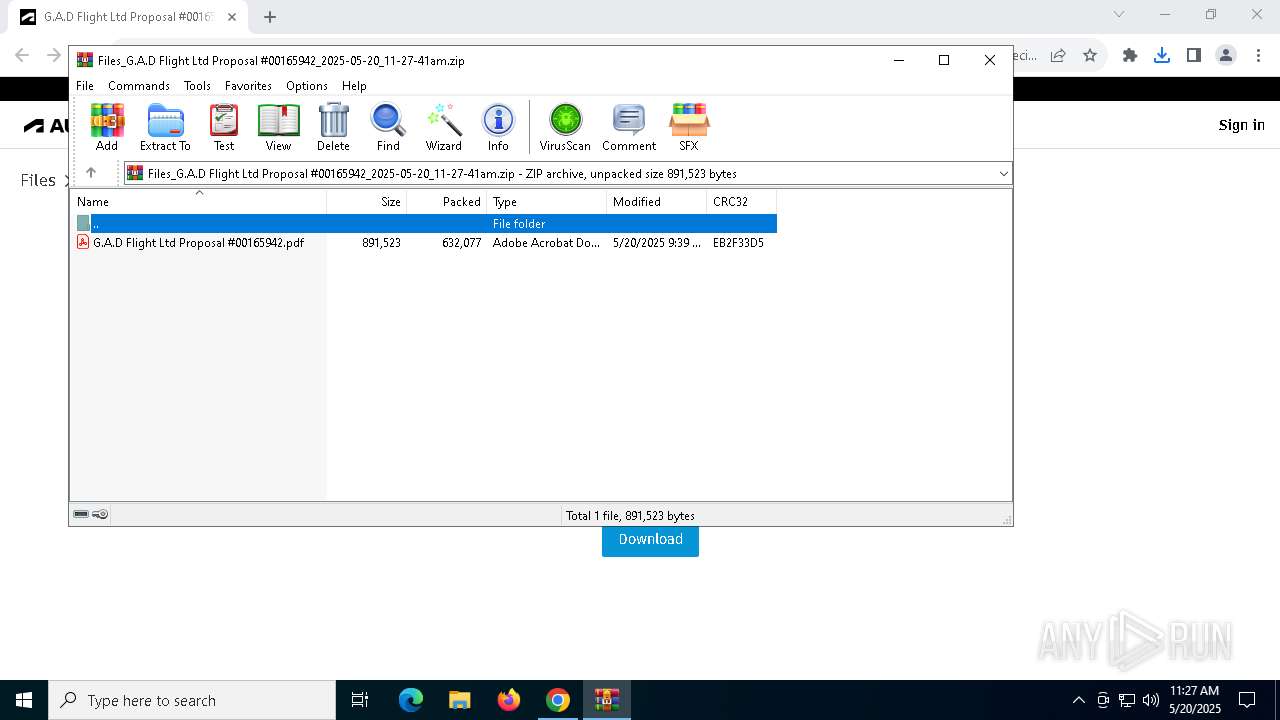Click WinRAR taskbar icon
Viewport: 1280px width, 720px height.
coord(607,700)
